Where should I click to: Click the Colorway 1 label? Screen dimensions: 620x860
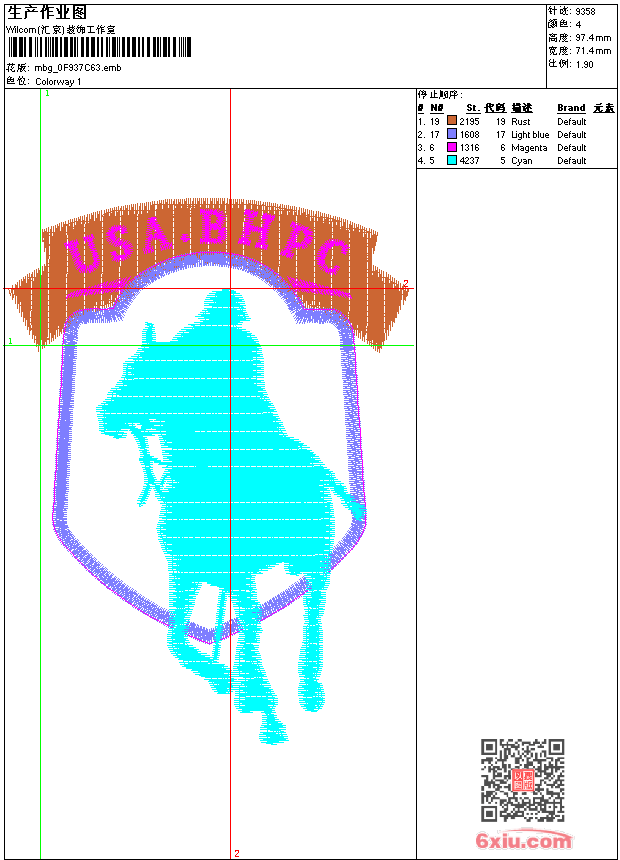tap(58, 82)
